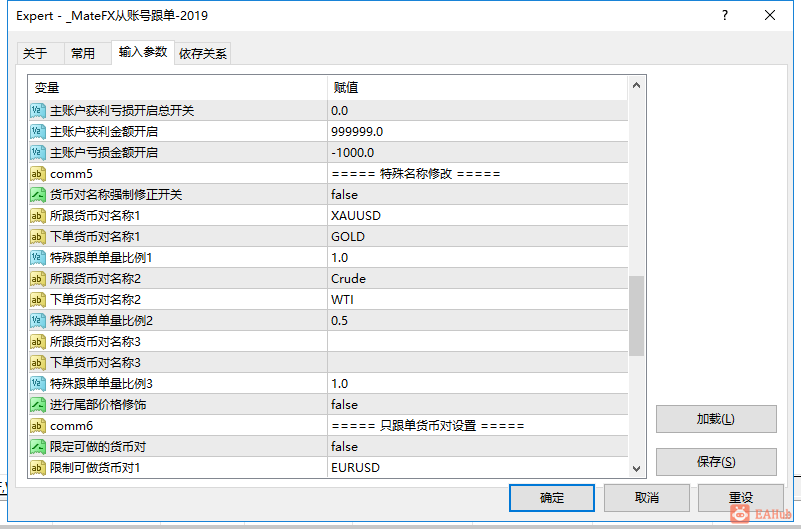
Task: Click string icon beside 下单货币对名称1
Action: click(x=38, y=236)
